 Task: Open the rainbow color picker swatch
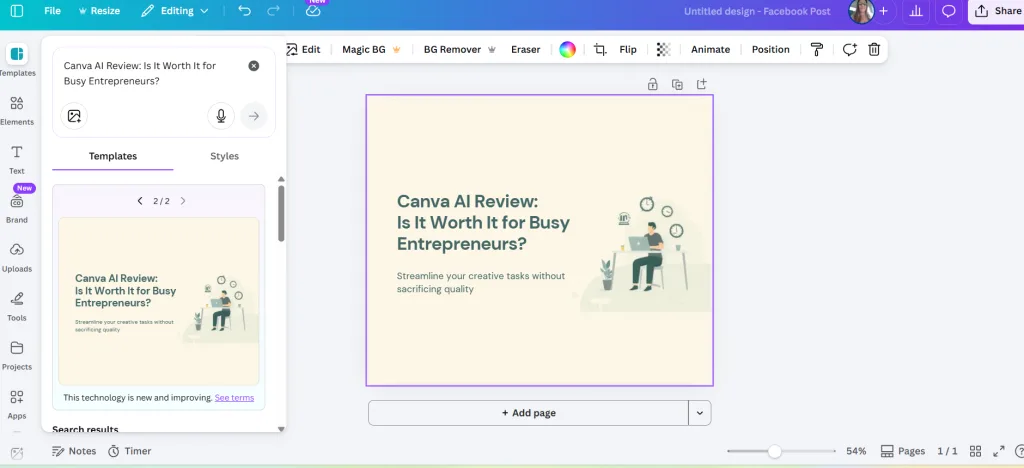click(568, 50)
